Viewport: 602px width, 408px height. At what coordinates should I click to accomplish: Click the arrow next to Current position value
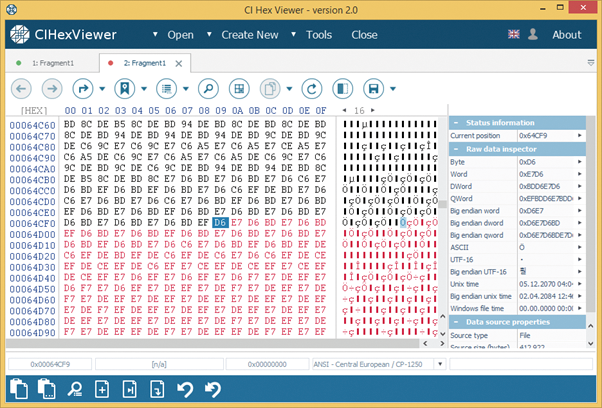(580, 135)
